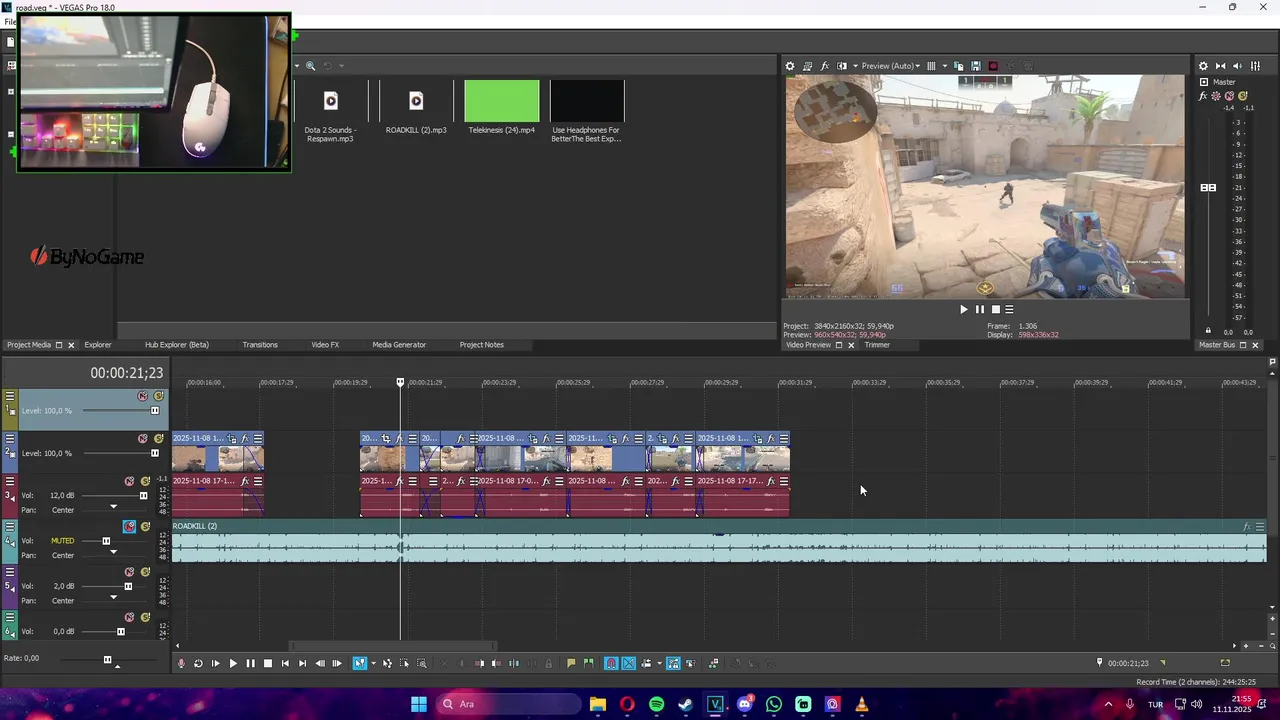This screenshot has height=720, width=1280.
Task: Play the video preview
Action: 963,309
